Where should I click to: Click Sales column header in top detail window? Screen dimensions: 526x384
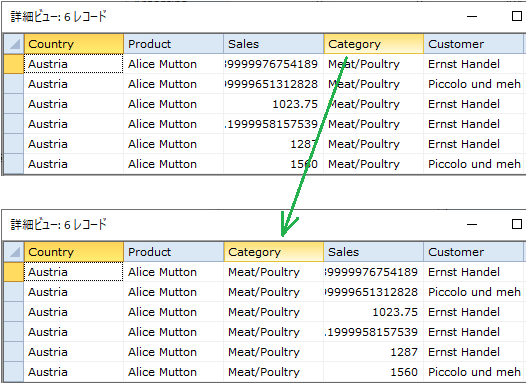click(274, 44)
